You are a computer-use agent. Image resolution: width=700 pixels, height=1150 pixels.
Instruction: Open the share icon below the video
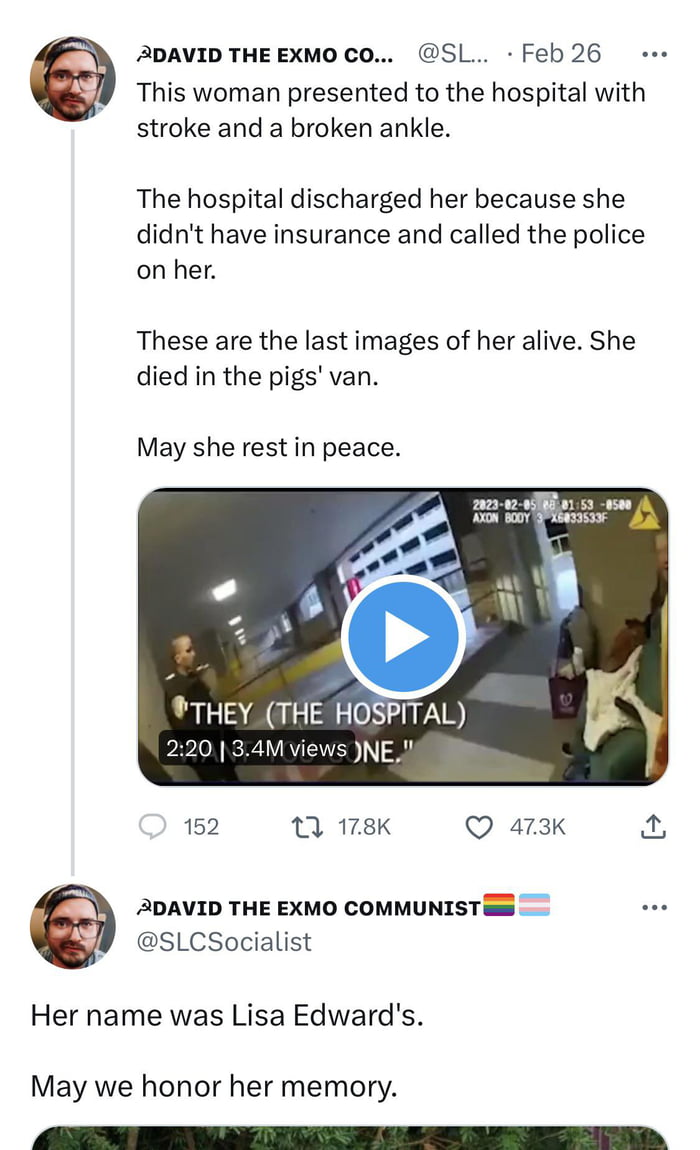coord(652,826)
